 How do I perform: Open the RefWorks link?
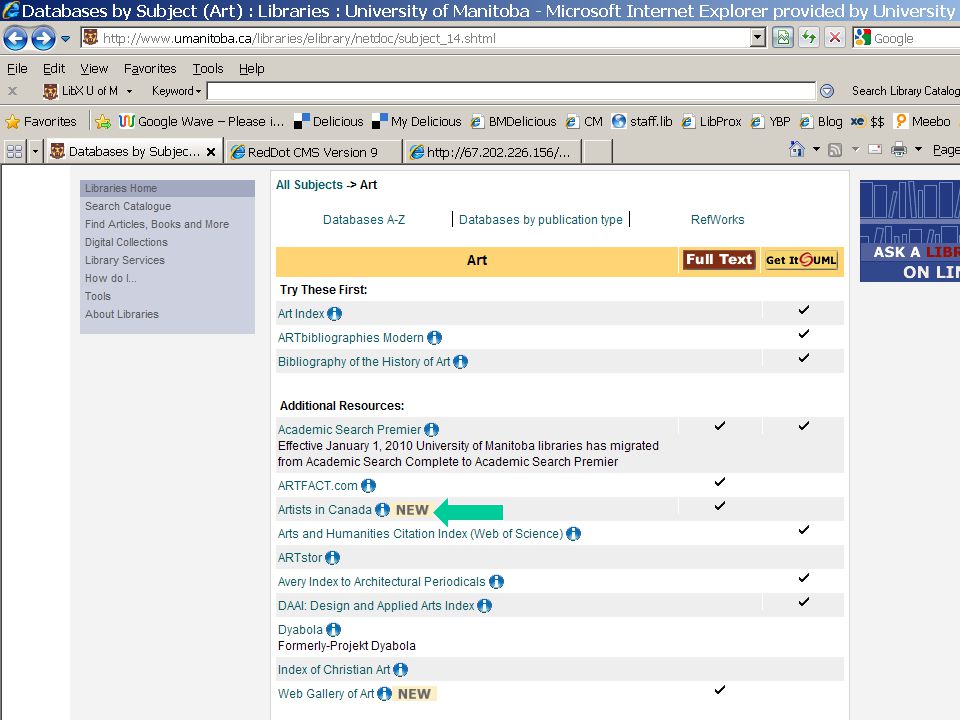click(718, 220)
